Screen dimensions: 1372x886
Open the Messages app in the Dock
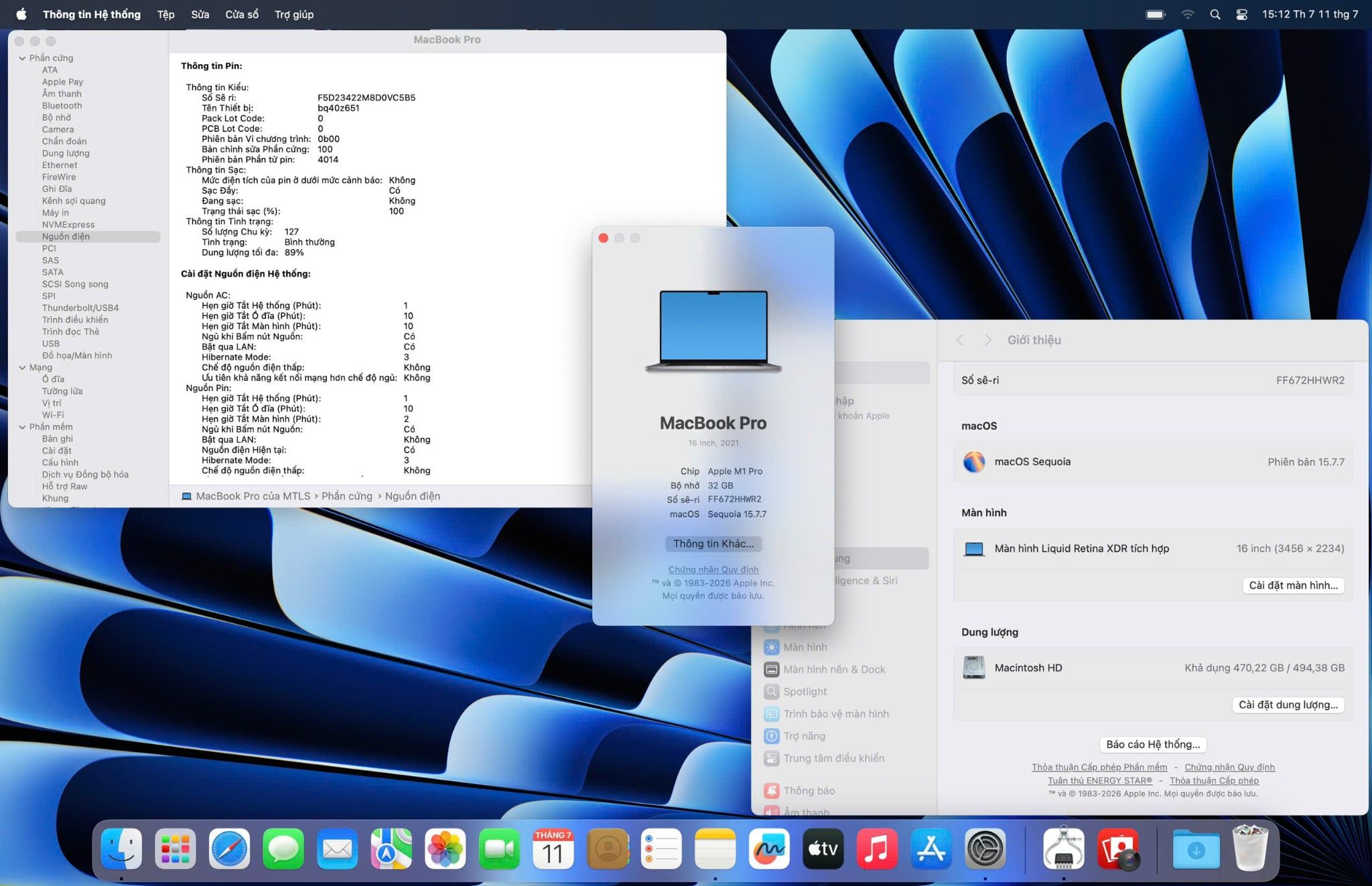(x=283, y=849)
